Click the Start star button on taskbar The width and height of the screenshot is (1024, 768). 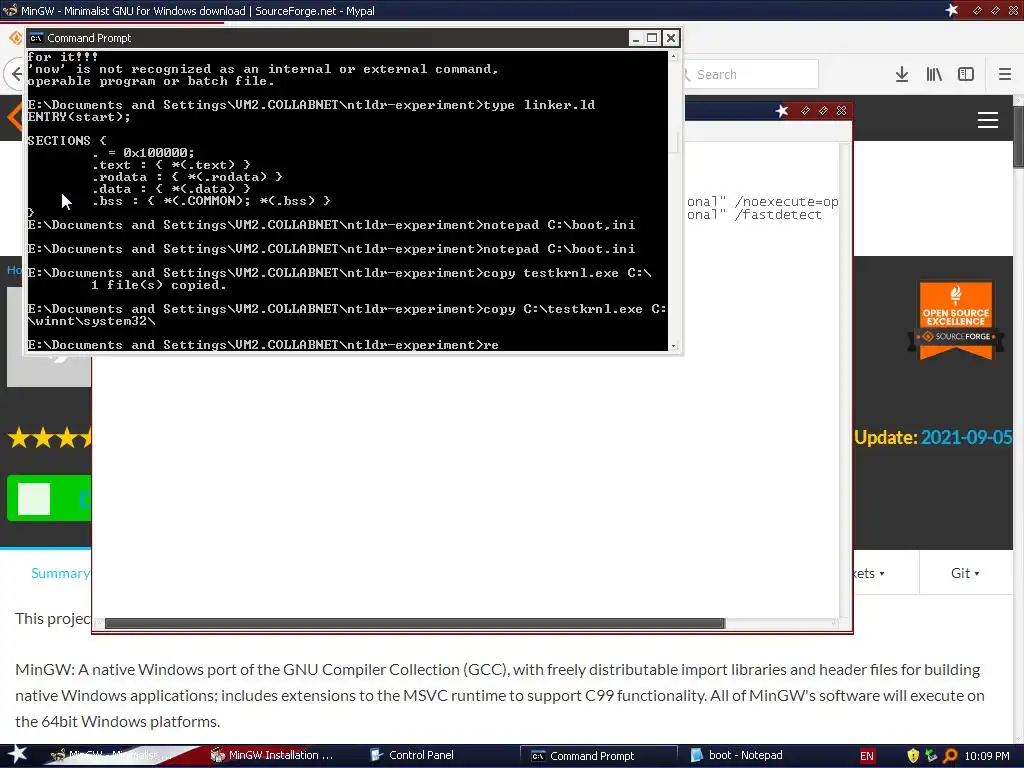pyautogui.click(x=17, y=754)
